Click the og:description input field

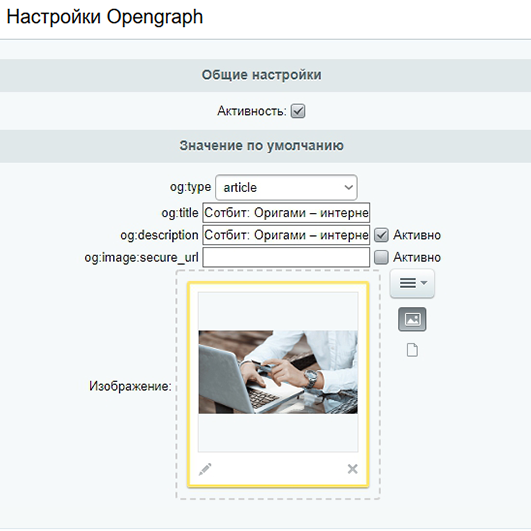tap(286, 235)
